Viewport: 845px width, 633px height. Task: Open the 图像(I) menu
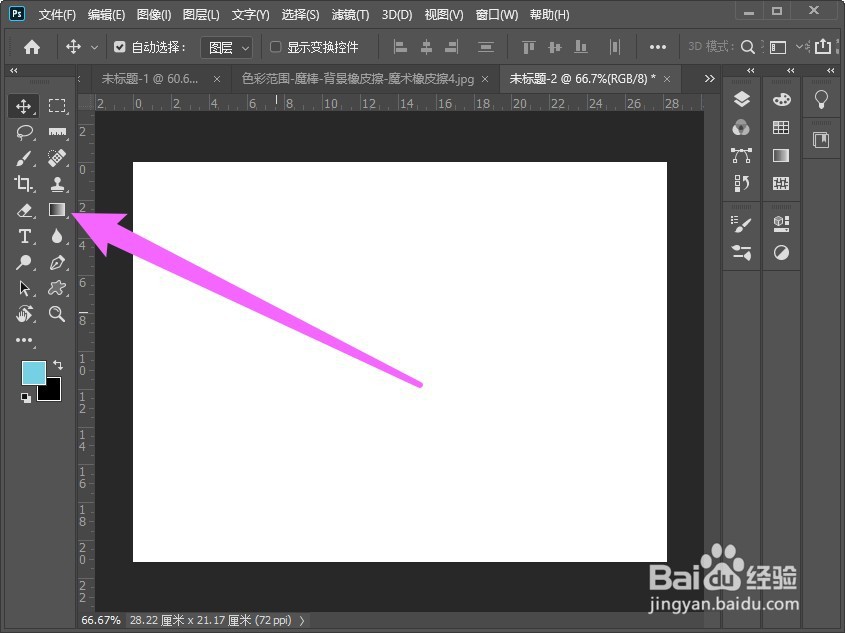(x=154, y=15)
